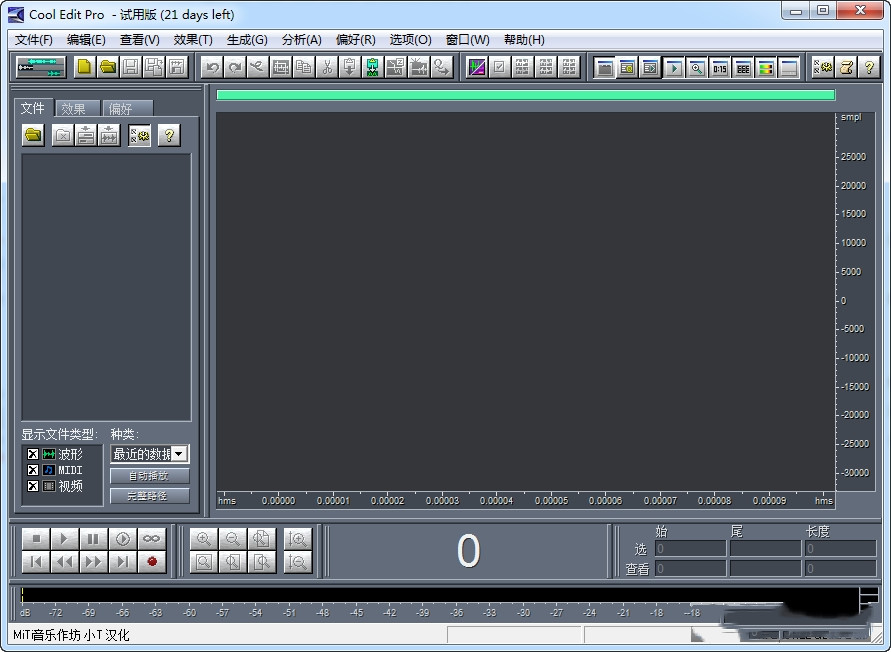The height and width of the screenshot is (652, 891).
Task: Uncheck the 波形 file type checkbox
Action: [x=33, y=454]
